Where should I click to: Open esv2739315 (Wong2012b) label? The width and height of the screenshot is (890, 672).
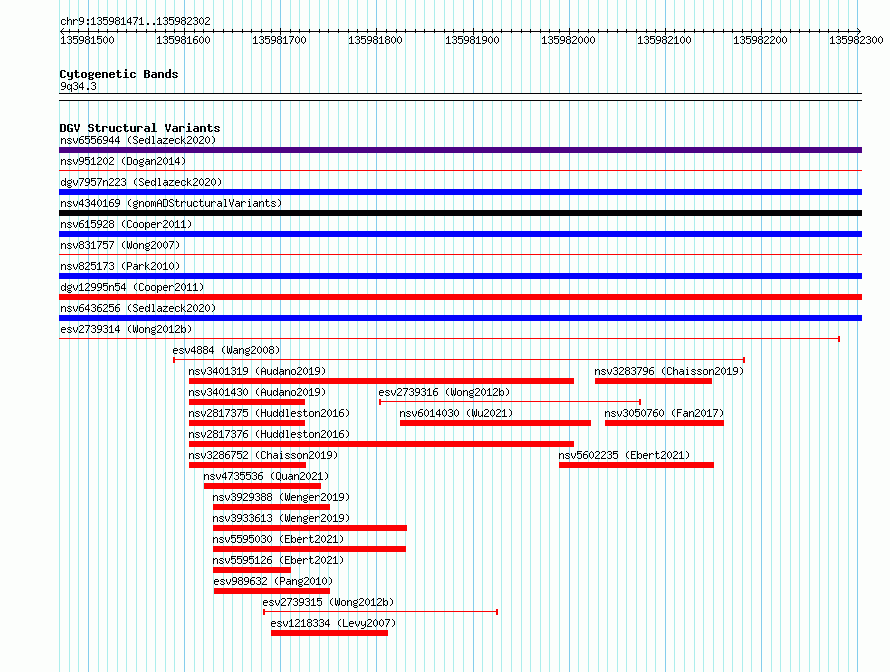tap(328, 602)
